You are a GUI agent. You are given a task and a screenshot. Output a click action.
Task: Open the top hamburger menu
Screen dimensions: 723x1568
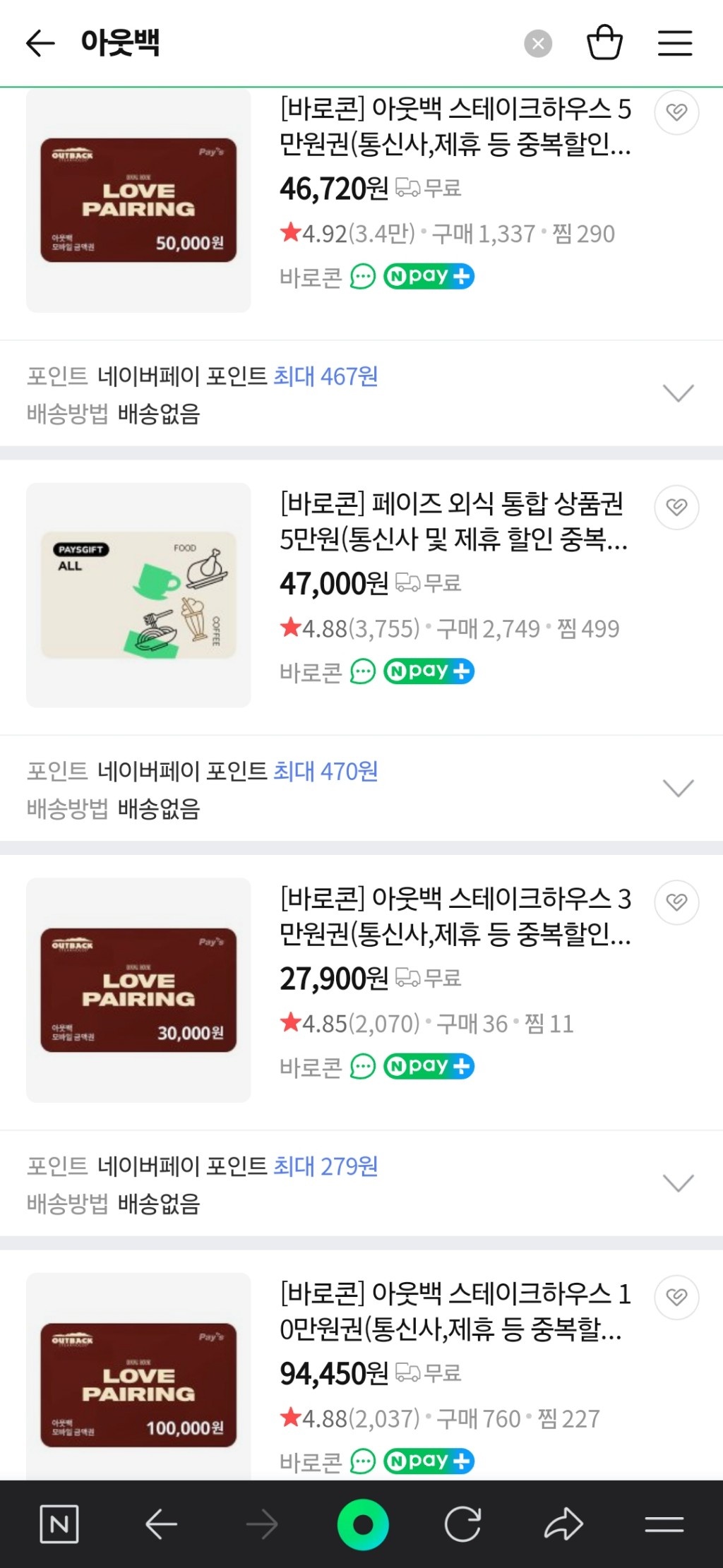click(675, 43)
